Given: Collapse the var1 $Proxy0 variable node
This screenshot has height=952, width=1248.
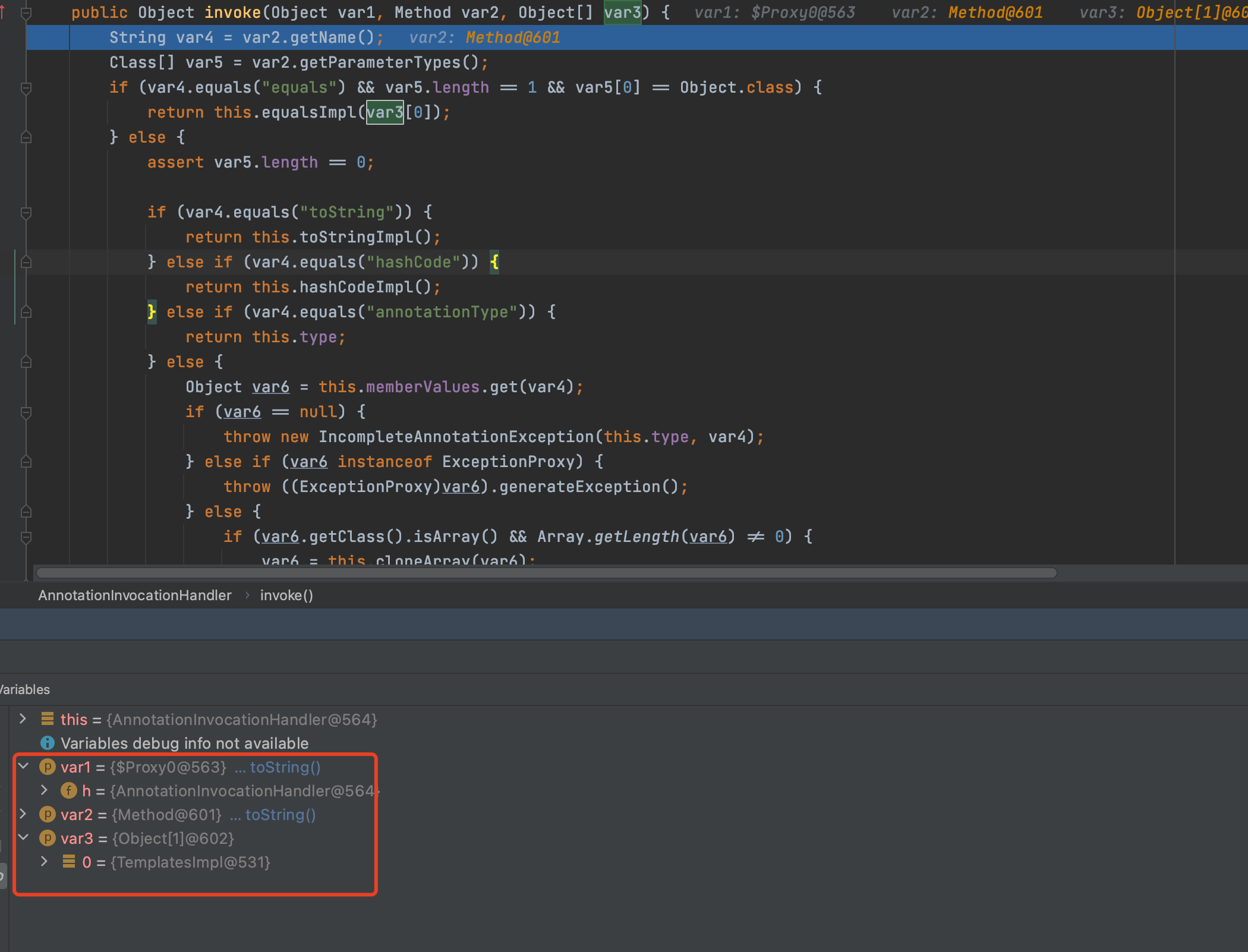Looking at the screenshot, I should [x=23, y=767].
